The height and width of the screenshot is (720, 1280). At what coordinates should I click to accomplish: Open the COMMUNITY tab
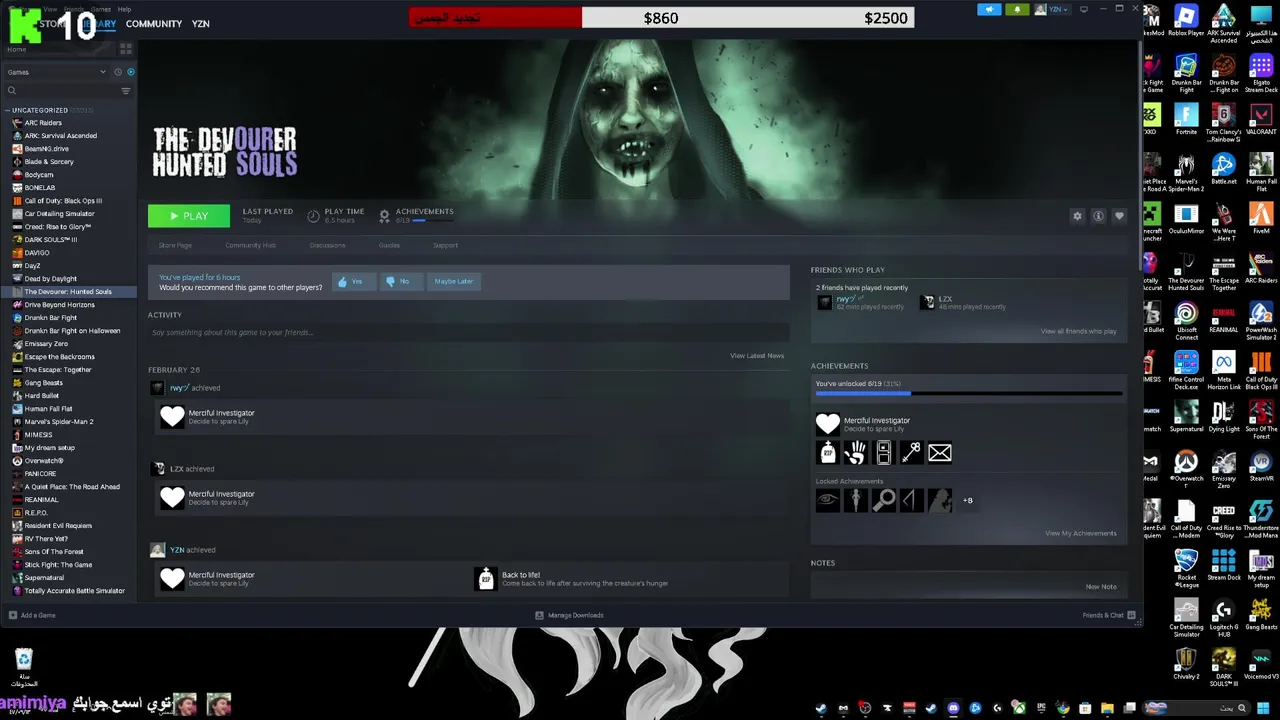pyautogui.click(x=154, y=24)
